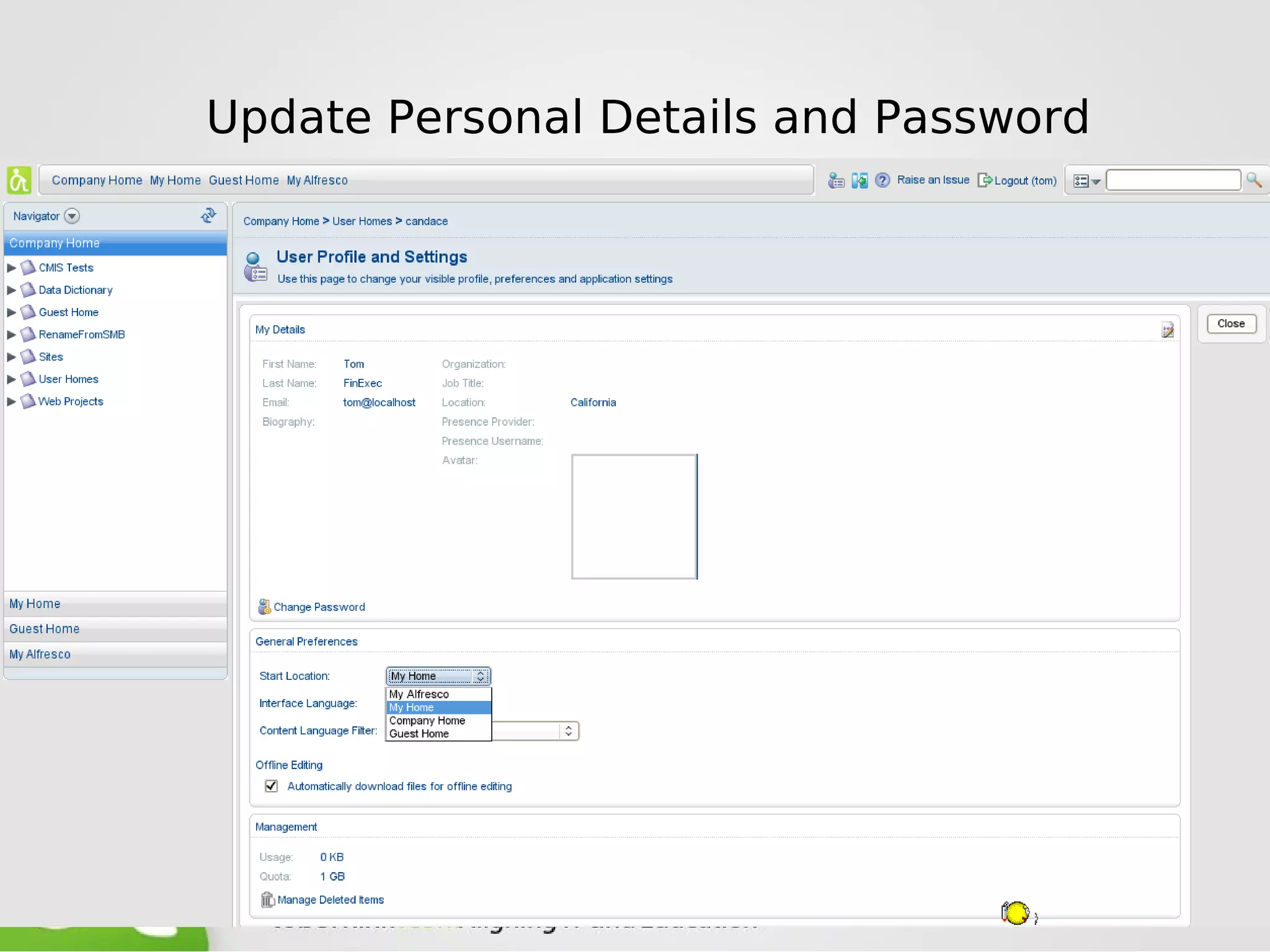The width and height of the screenshot is (1270, 952).
Task: Open the CMIS Tests folder
Action: point(66,268)
